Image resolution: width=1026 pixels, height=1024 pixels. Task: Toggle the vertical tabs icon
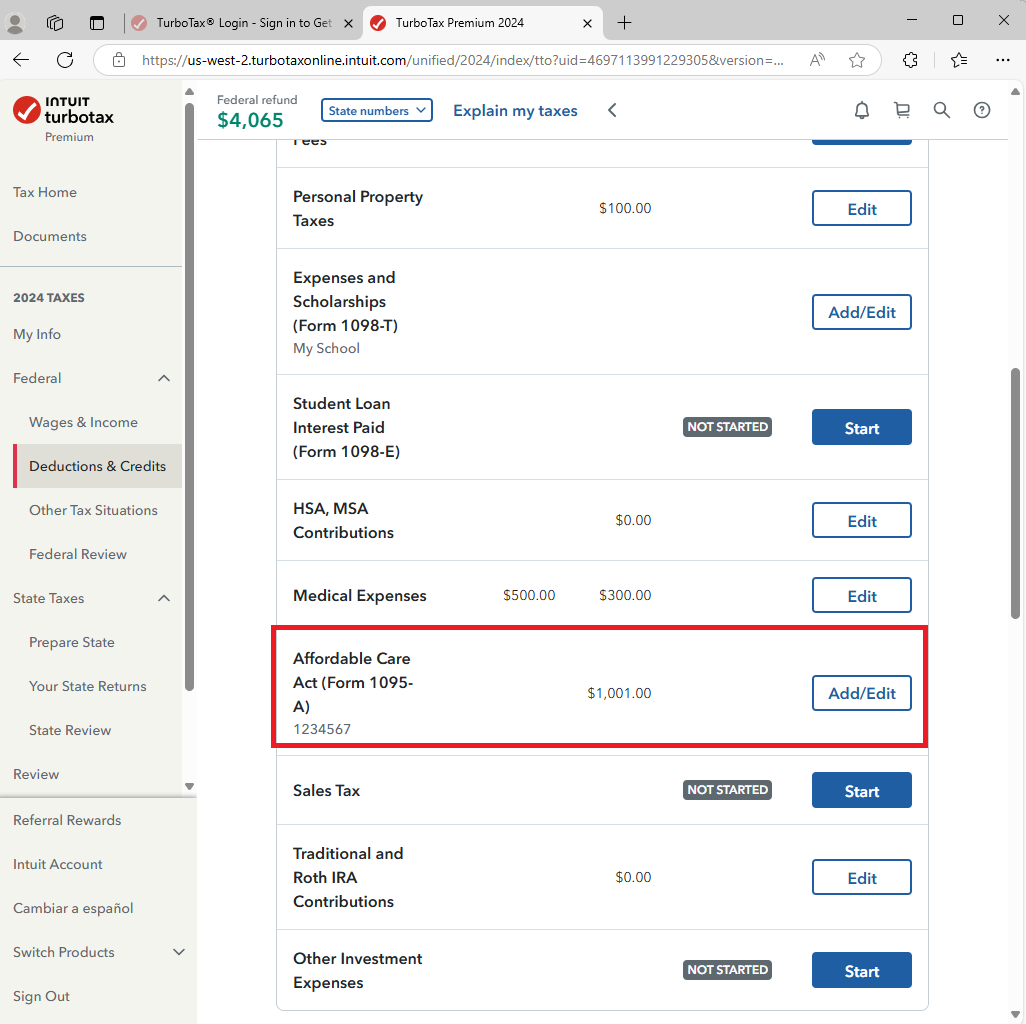(x=97, y=23)
